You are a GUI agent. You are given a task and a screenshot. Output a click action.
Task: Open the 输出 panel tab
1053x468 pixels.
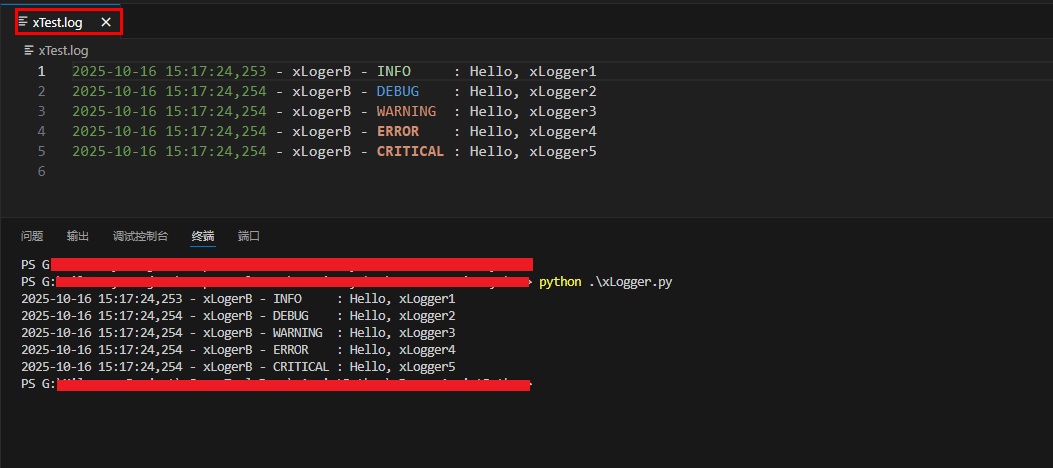(78, 236)
